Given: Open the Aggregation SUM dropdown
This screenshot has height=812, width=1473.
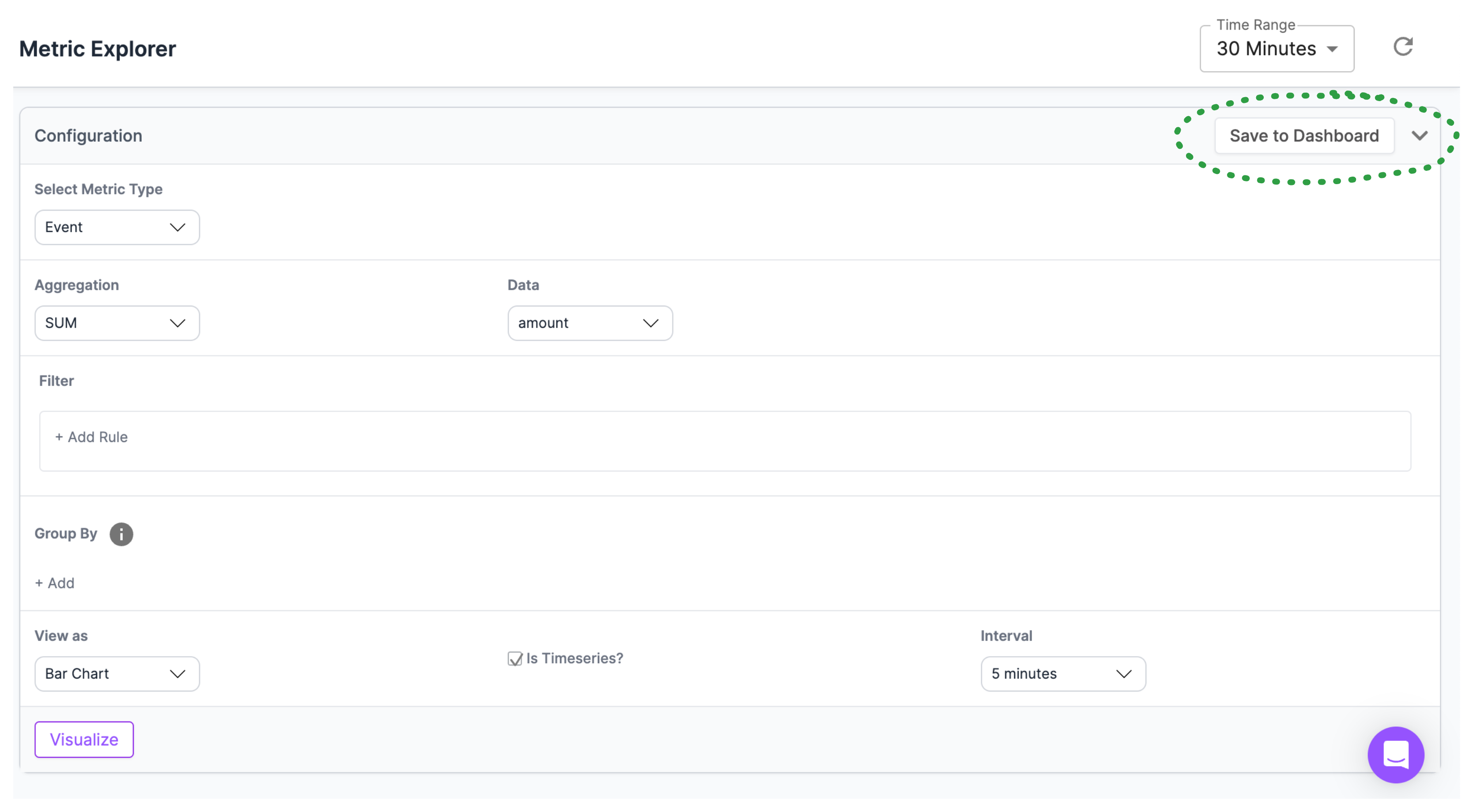Looking at the screenshot, I should (x=117, y=323).
